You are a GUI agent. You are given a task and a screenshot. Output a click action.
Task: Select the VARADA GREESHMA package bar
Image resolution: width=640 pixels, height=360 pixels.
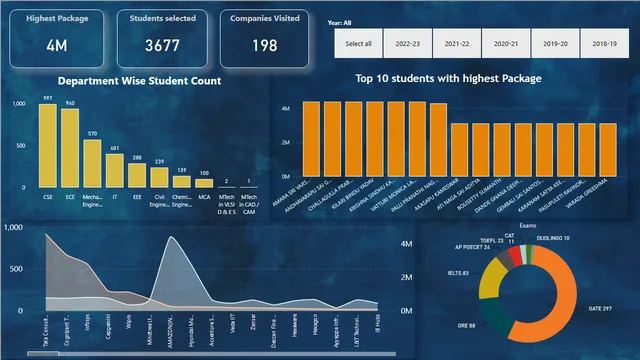(x=608, y=150)
